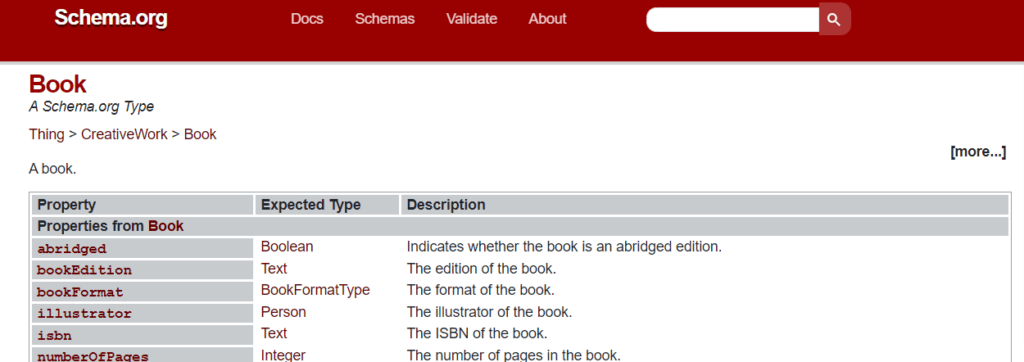This screenshot has height=362, width=1024.
Task: Open the Integer expected type link
Action: [283, 355]
